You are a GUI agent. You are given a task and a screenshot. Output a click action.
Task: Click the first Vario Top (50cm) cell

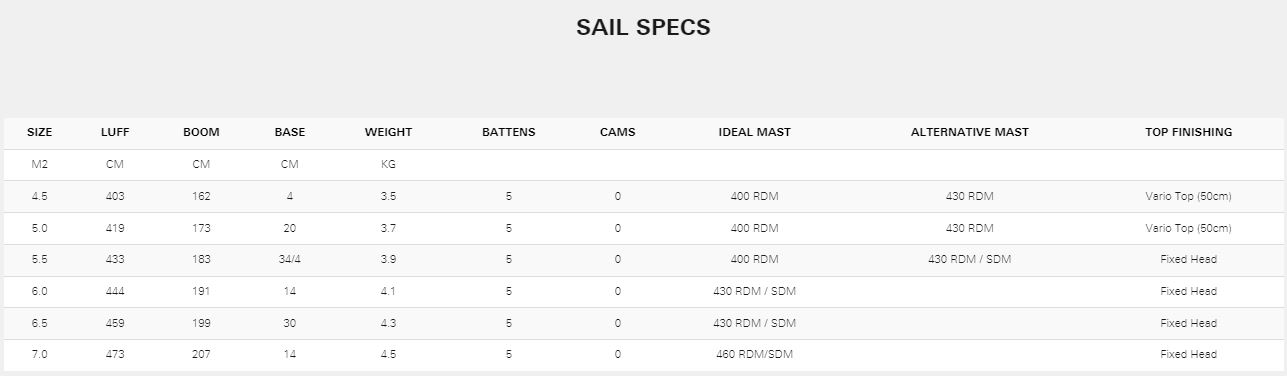1189,196
